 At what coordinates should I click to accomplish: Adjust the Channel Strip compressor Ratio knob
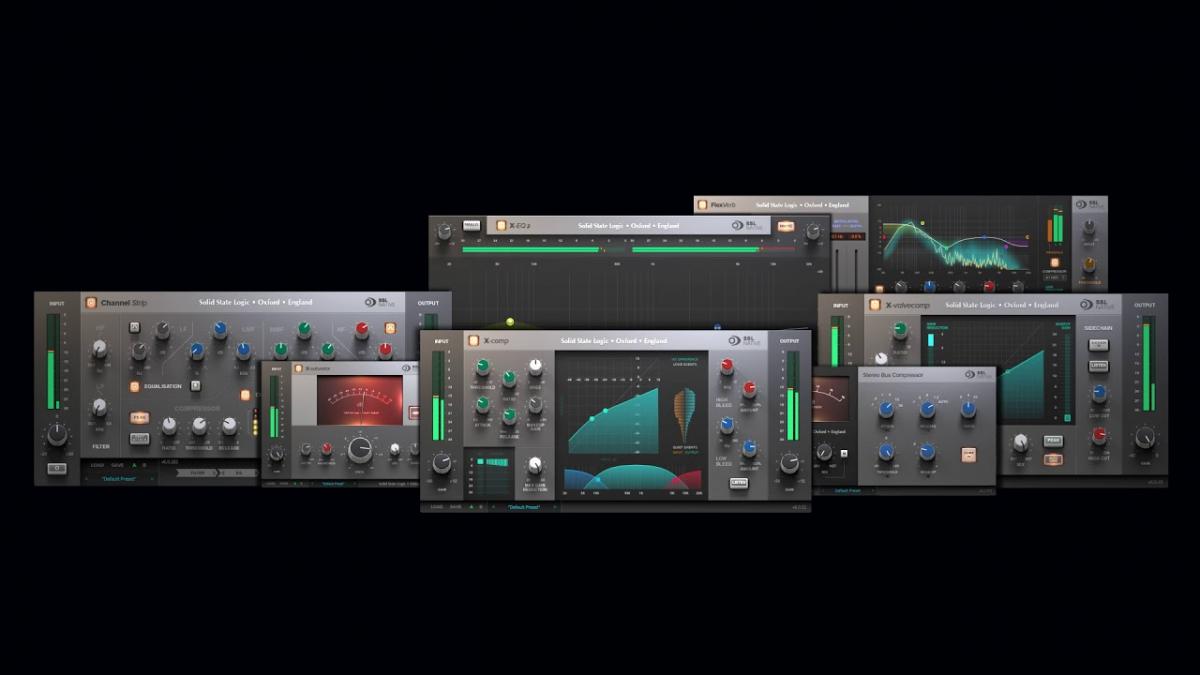point(169,425)
